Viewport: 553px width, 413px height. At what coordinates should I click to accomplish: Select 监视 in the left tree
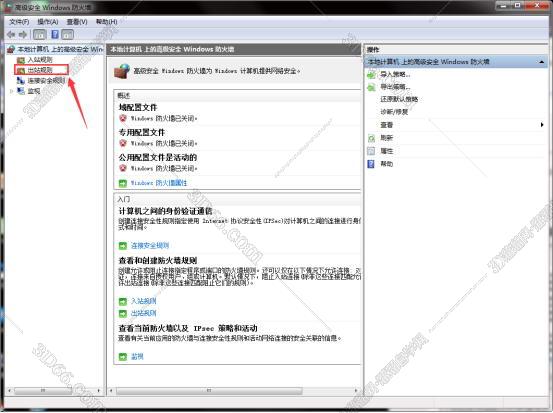click(34, 91)
